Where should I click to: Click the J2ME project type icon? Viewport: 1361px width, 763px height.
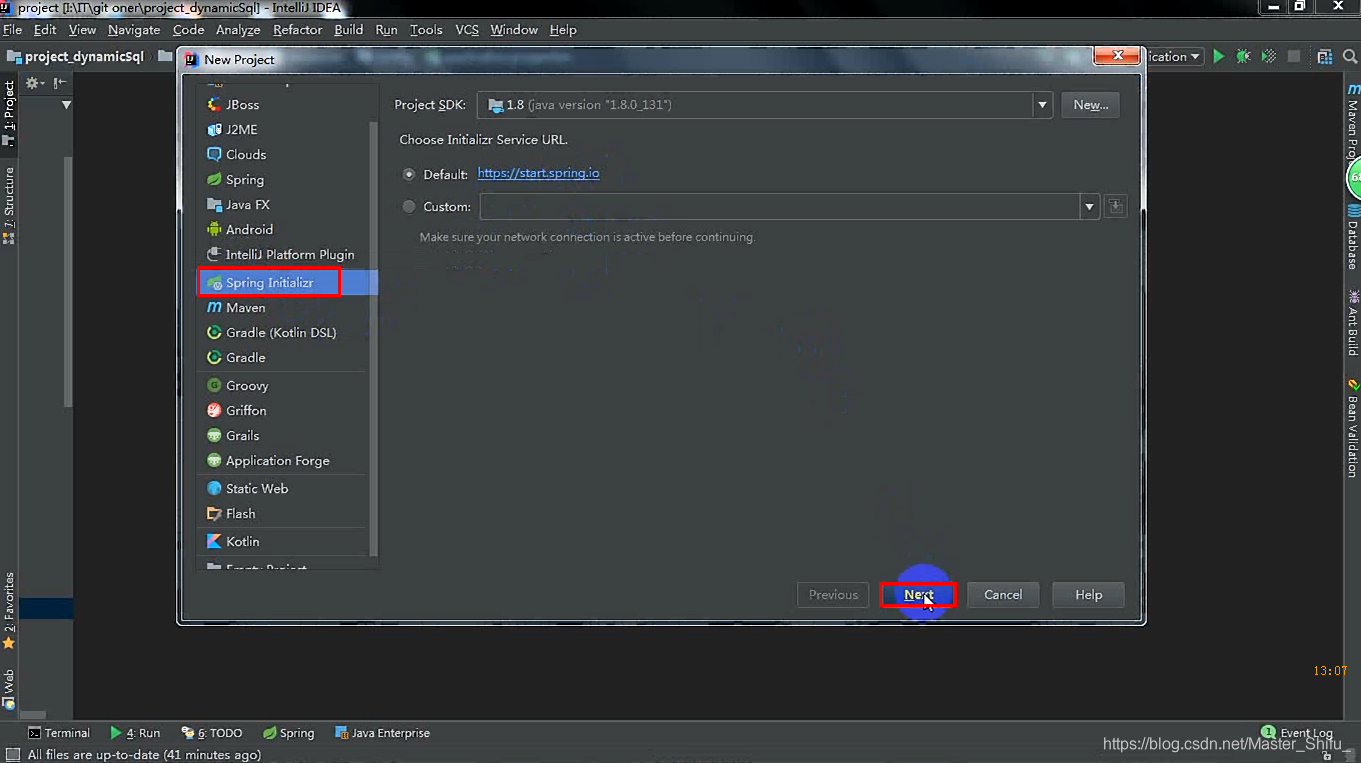pyautogui.click(x=214, y=129)
